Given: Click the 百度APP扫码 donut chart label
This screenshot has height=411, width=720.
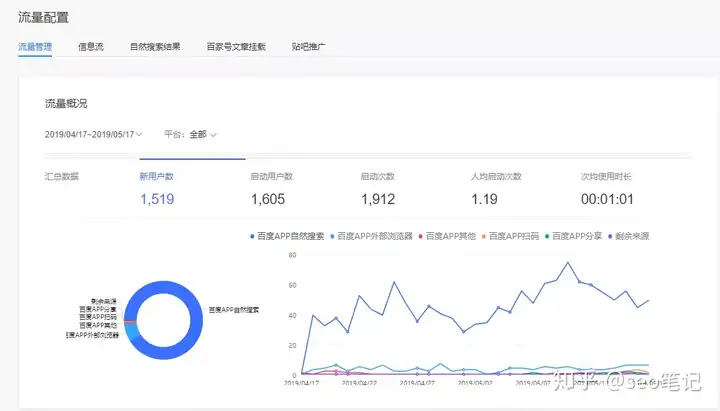Looking at the screenshot, I should (97, 317).
